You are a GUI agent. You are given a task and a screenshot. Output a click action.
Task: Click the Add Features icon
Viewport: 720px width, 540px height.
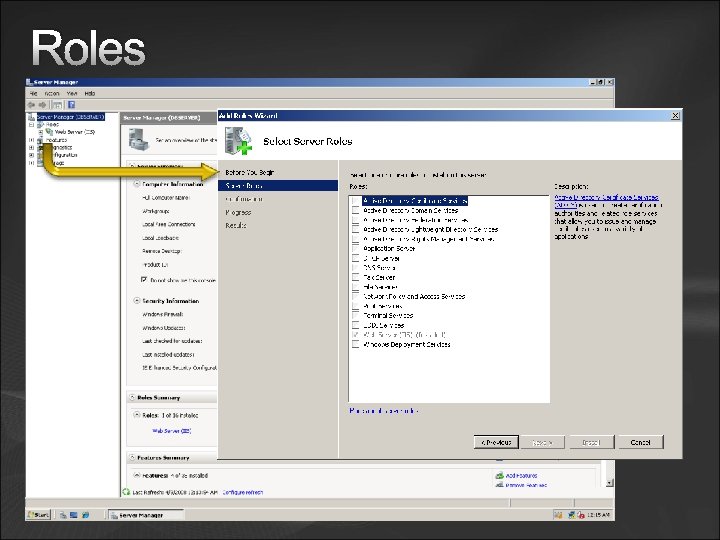tap(500, 475)
